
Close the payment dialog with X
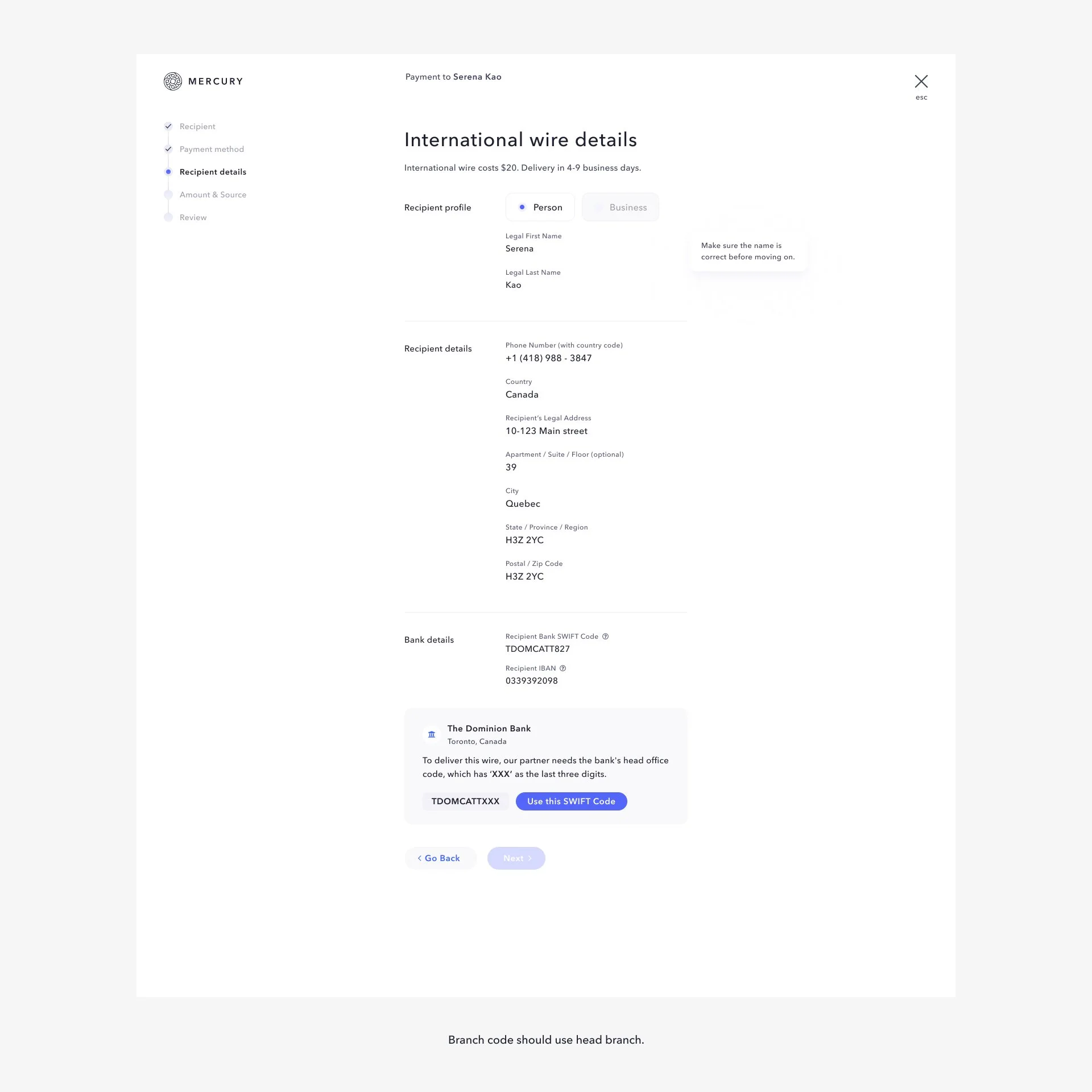pyautogui.click(x=921, y=81)
